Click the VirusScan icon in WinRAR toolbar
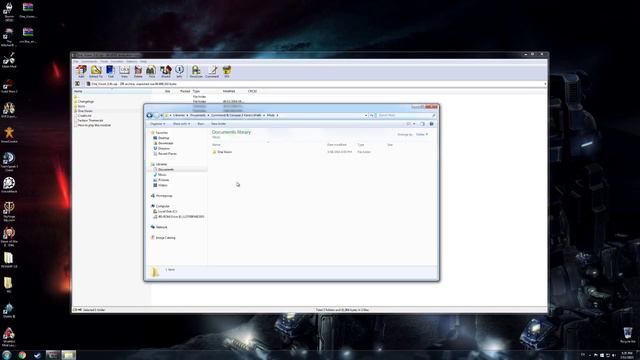The height and width of the screenshot is (360, 640). 196,71
